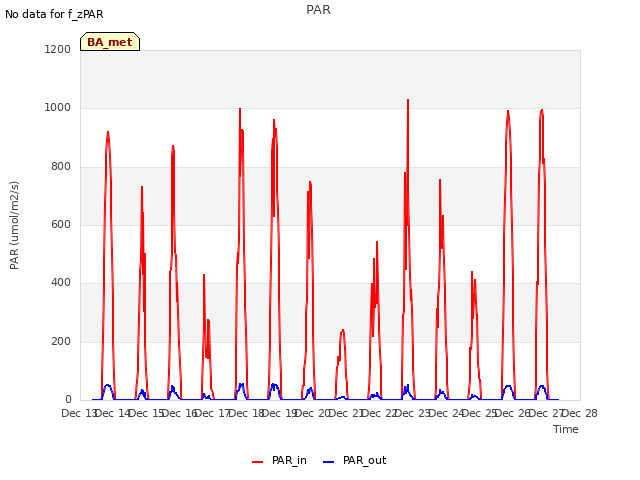Click the 600 y-axis tick label
This screenshot has height=480, width=640.
coord(61,224)
